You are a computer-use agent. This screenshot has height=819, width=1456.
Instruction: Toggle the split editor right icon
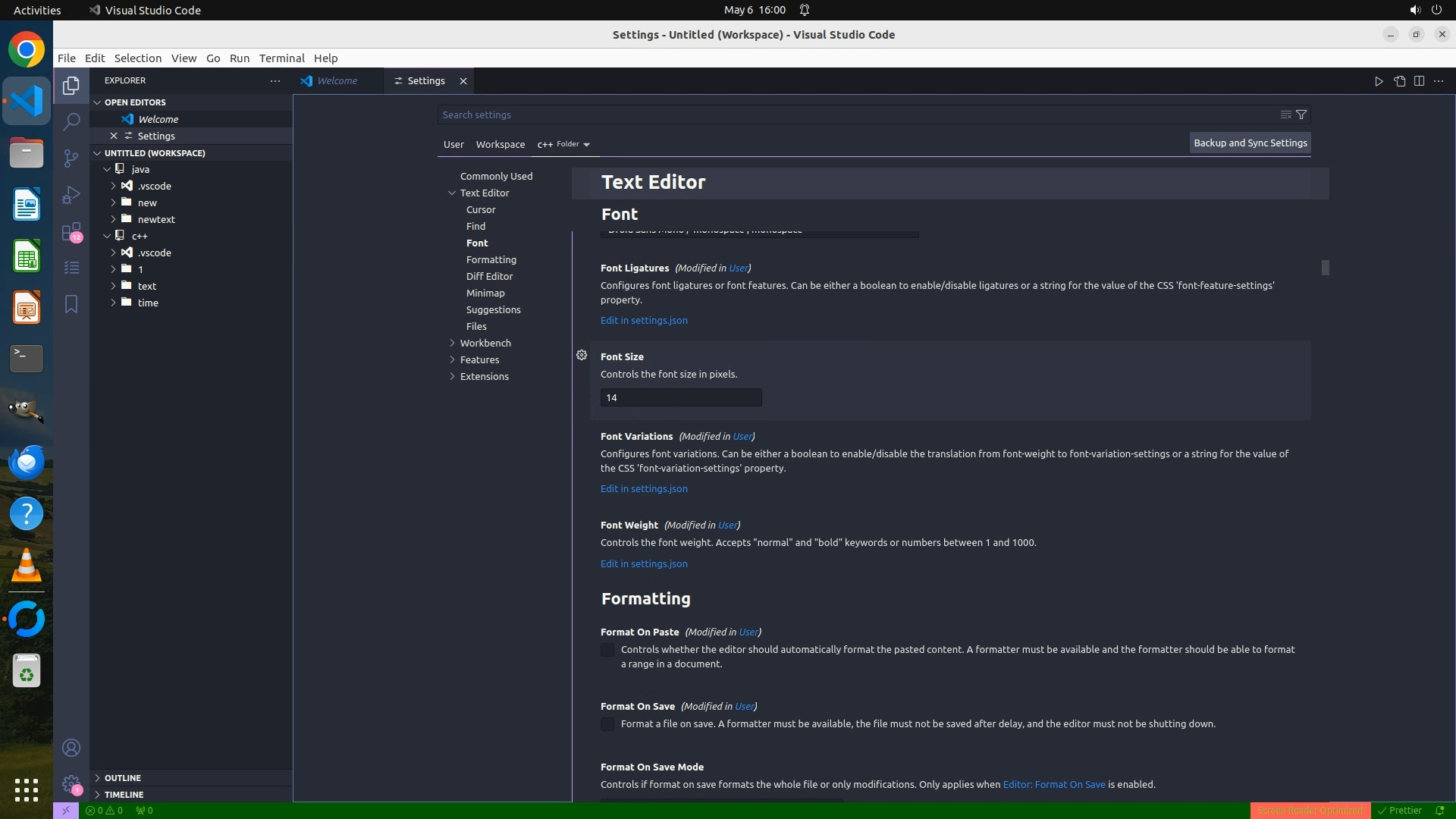tap(1419, 81)
